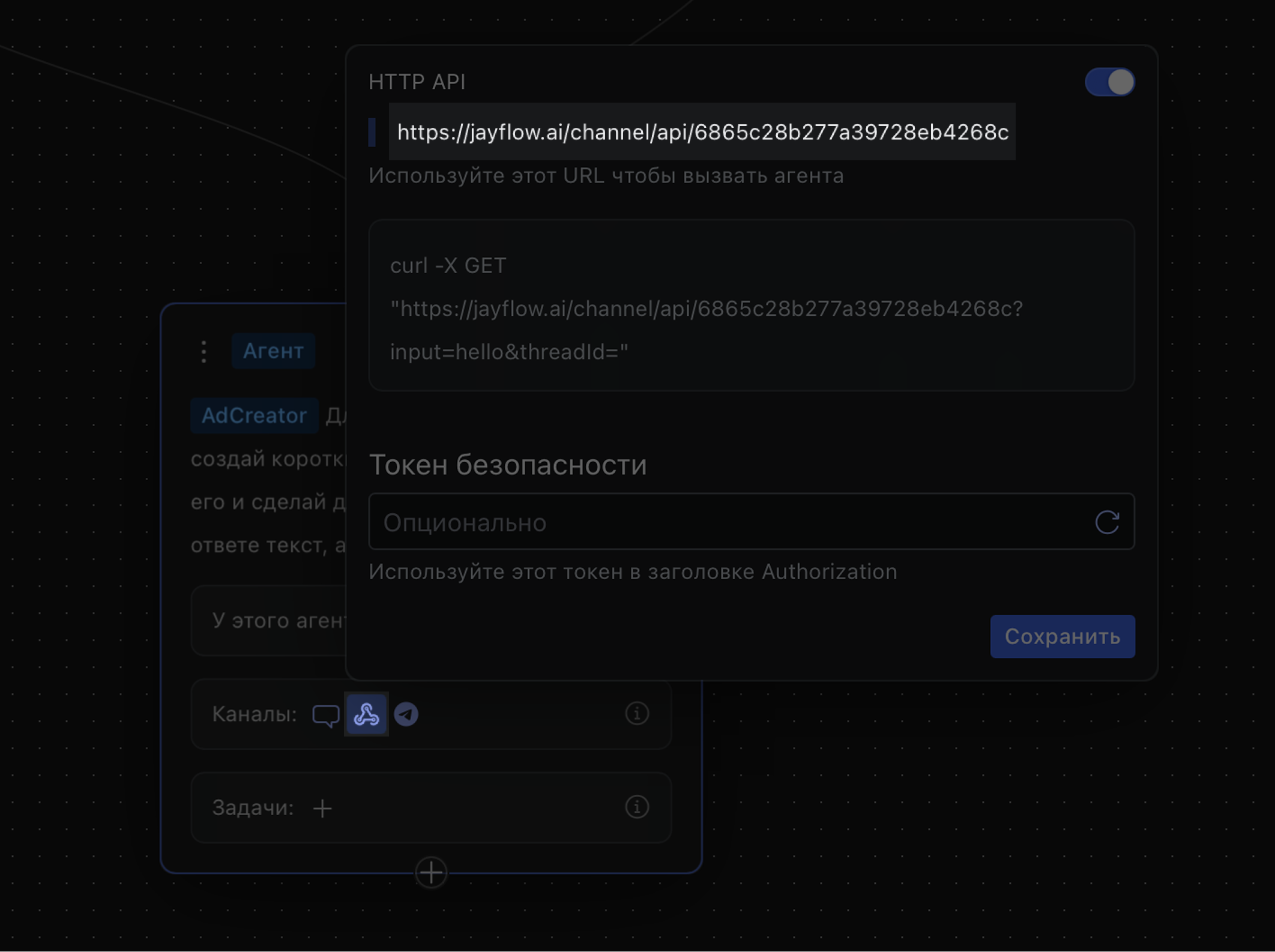Select the AdCreator name tag
Image resolution: width=1275 pixels, height=952 pixels.
254,415
